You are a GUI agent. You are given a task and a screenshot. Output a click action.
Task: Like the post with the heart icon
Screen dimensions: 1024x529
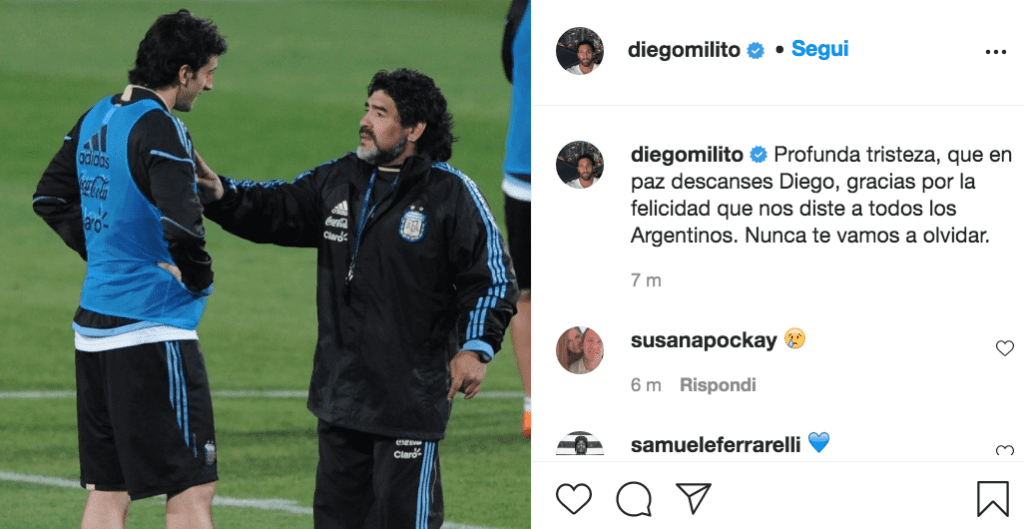[573, 500]
